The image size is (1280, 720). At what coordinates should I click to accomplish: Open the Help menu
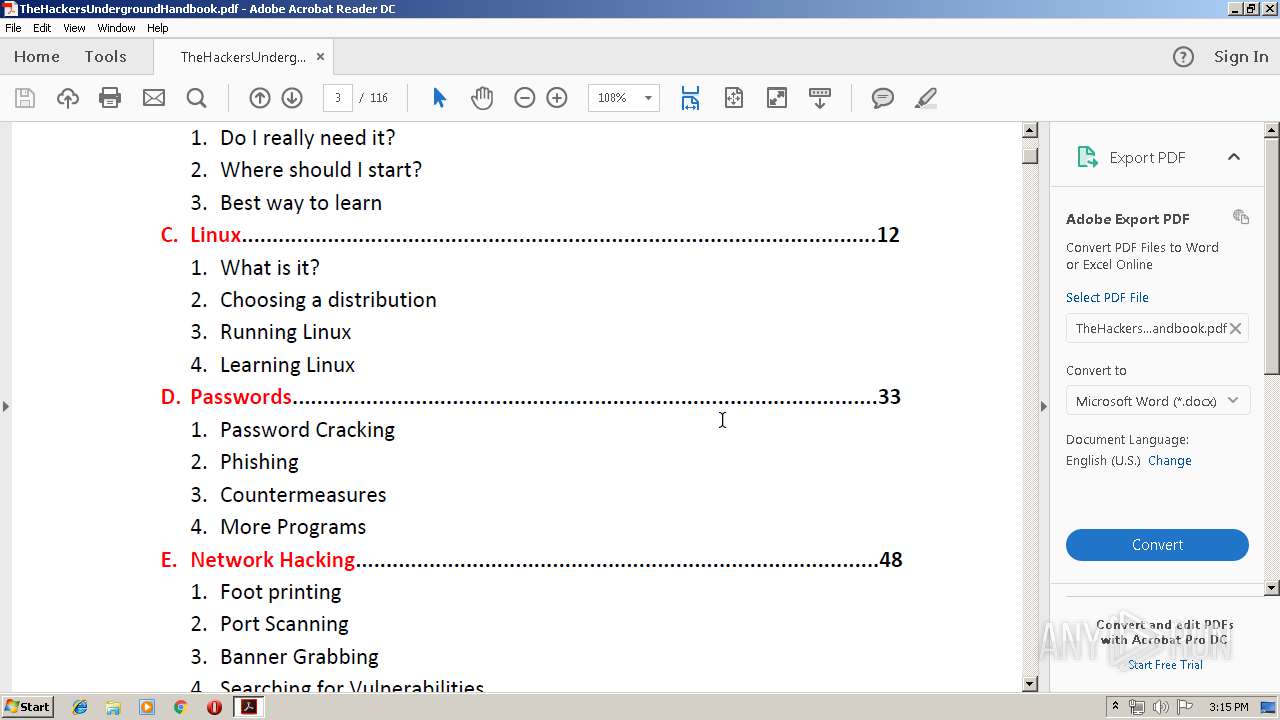[x=158, y=28]
